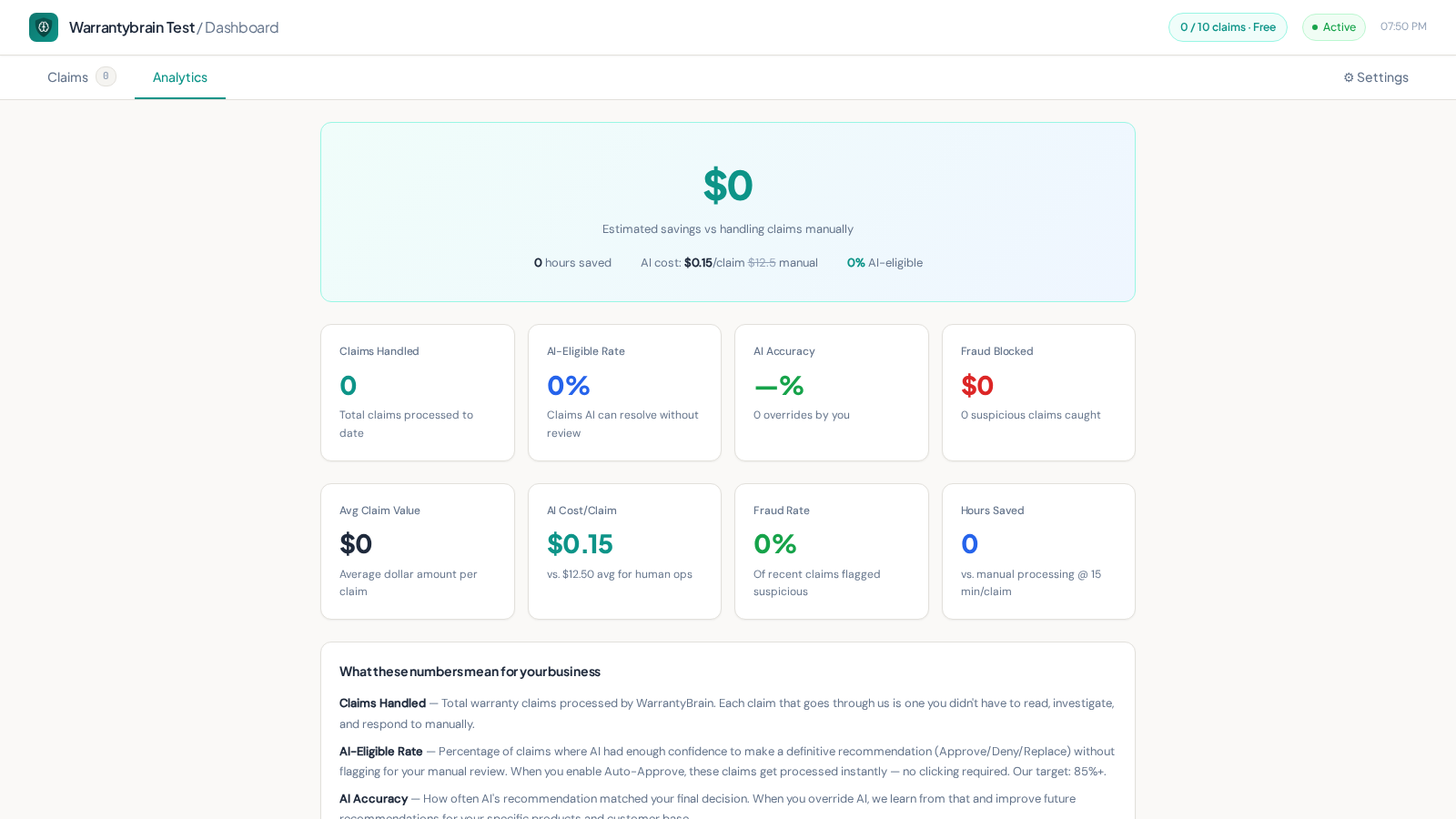Click the Warrantybrain Test breadcrumb title
Viewport: 1456px width, 819px height.
[x=132, y=27]
